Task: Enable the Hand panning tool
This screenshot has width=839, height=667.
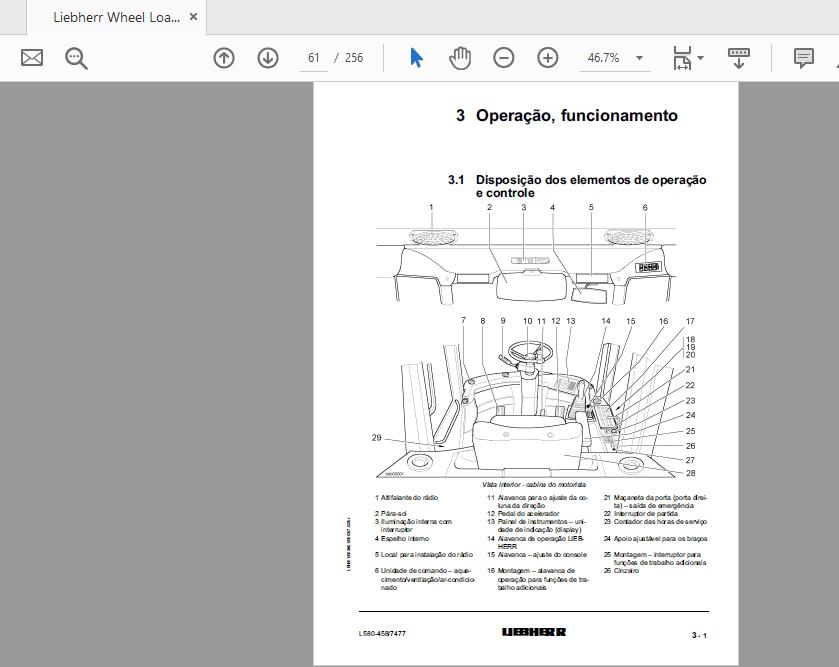Action: pos(458,57)
